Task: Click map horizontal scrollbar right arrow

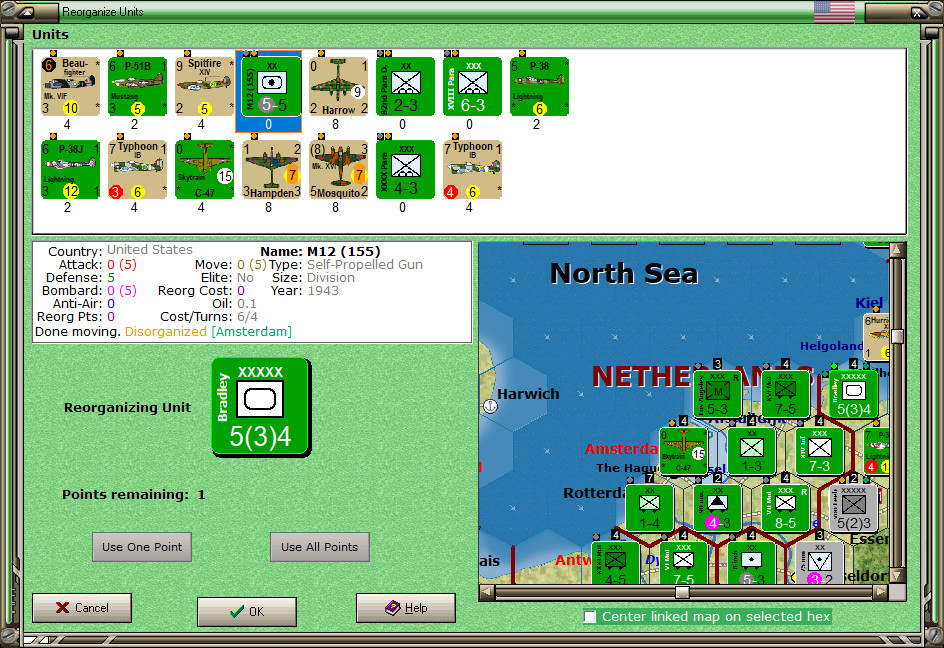Action: point(881,593)
